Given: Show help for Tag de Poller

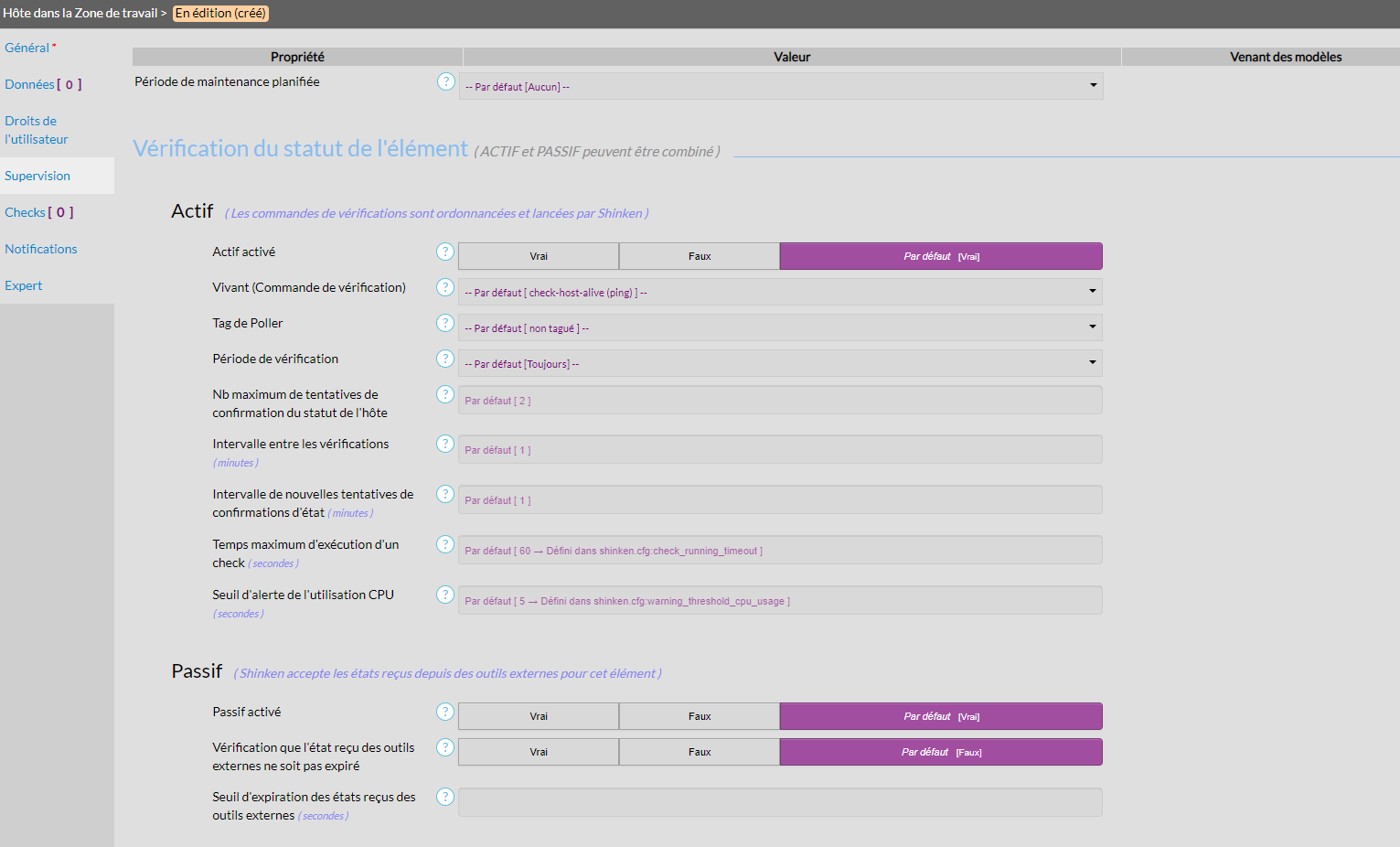Looking at the screenshot, I should pyautogui.click(x=445, y=323).
